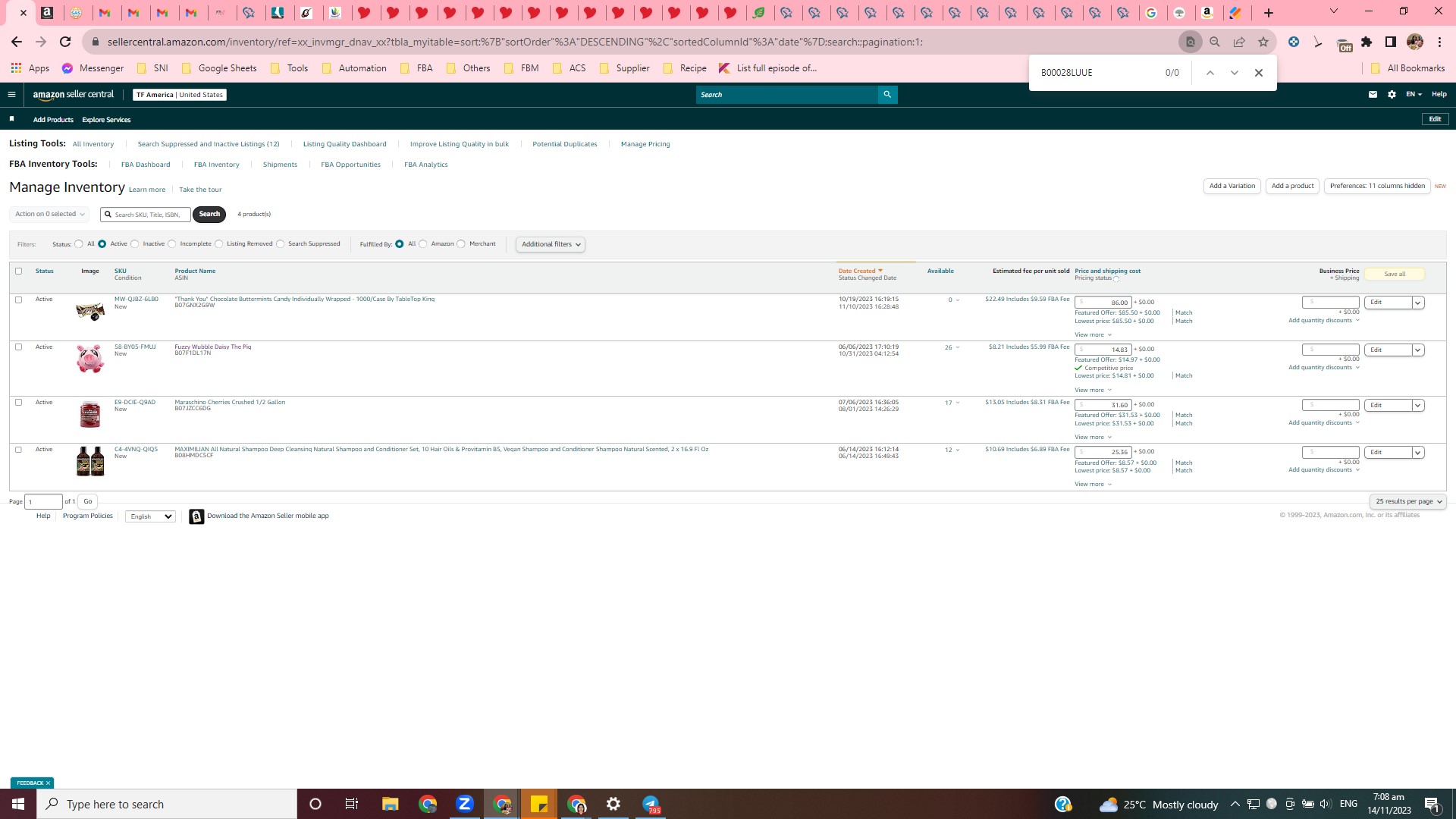Select the Listing Removed status filter

pyautogui.click(x=219, y=244)
